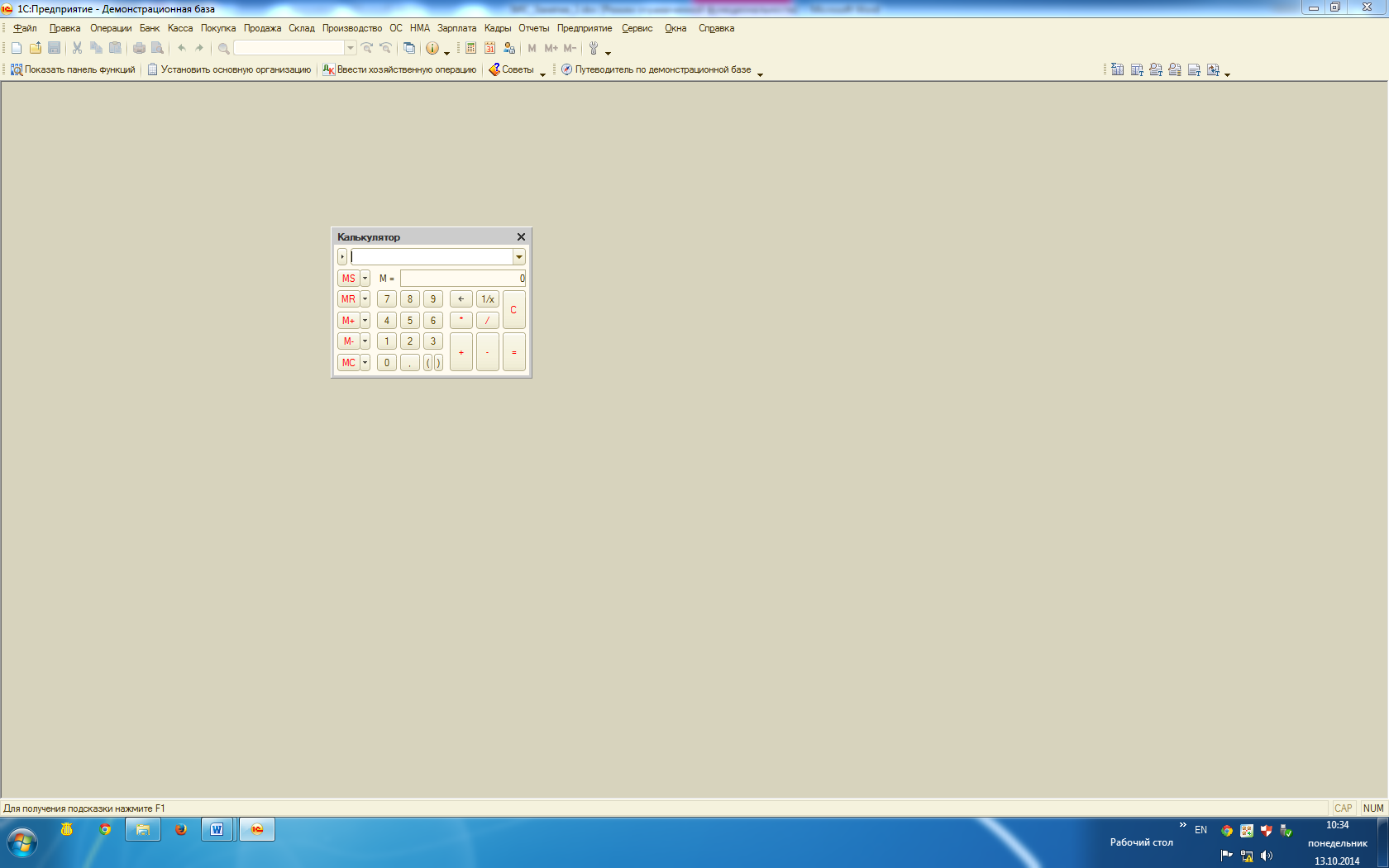This screenshot has height=868, width=1389.
Task: Open the MR button dropdown arrow
Action: [365, 299]
